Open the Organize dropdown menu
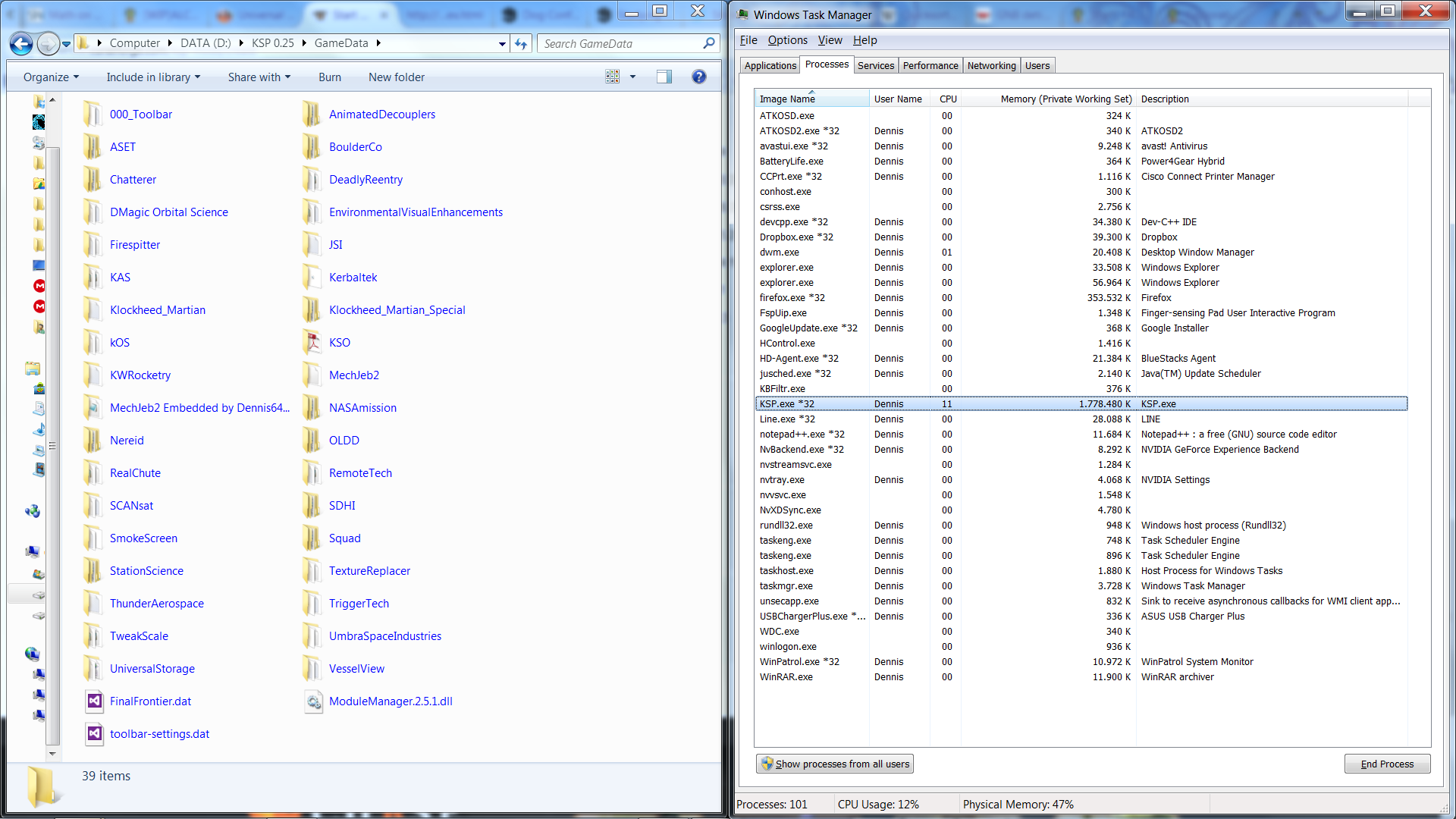 (51, 77)
